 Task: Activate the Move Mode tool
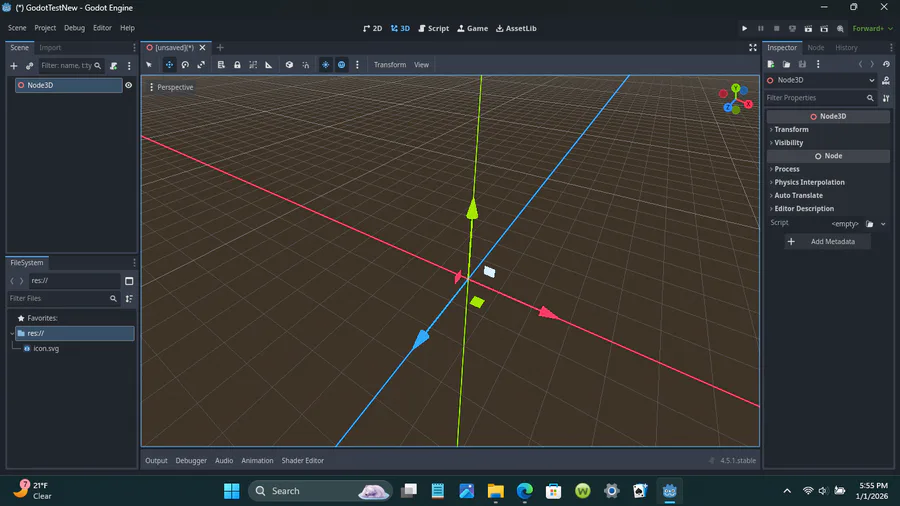click(x=169, y=65)
